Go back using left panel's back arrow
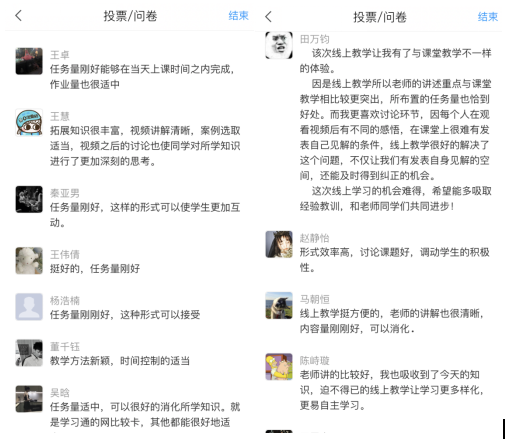 (x=19, y=15)
